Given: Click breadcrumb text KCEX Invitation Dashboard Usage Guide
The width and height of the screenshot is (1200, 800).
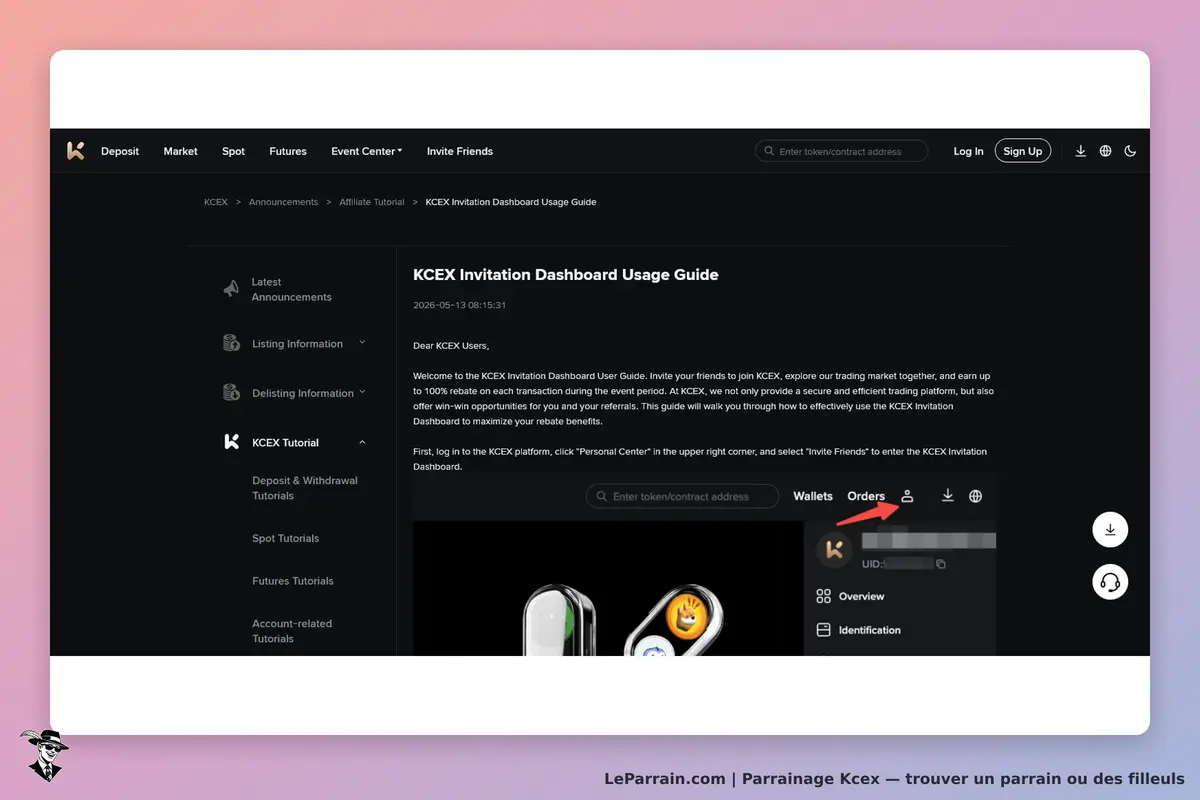Looking at the screenshot, I should tap(511, 202).
